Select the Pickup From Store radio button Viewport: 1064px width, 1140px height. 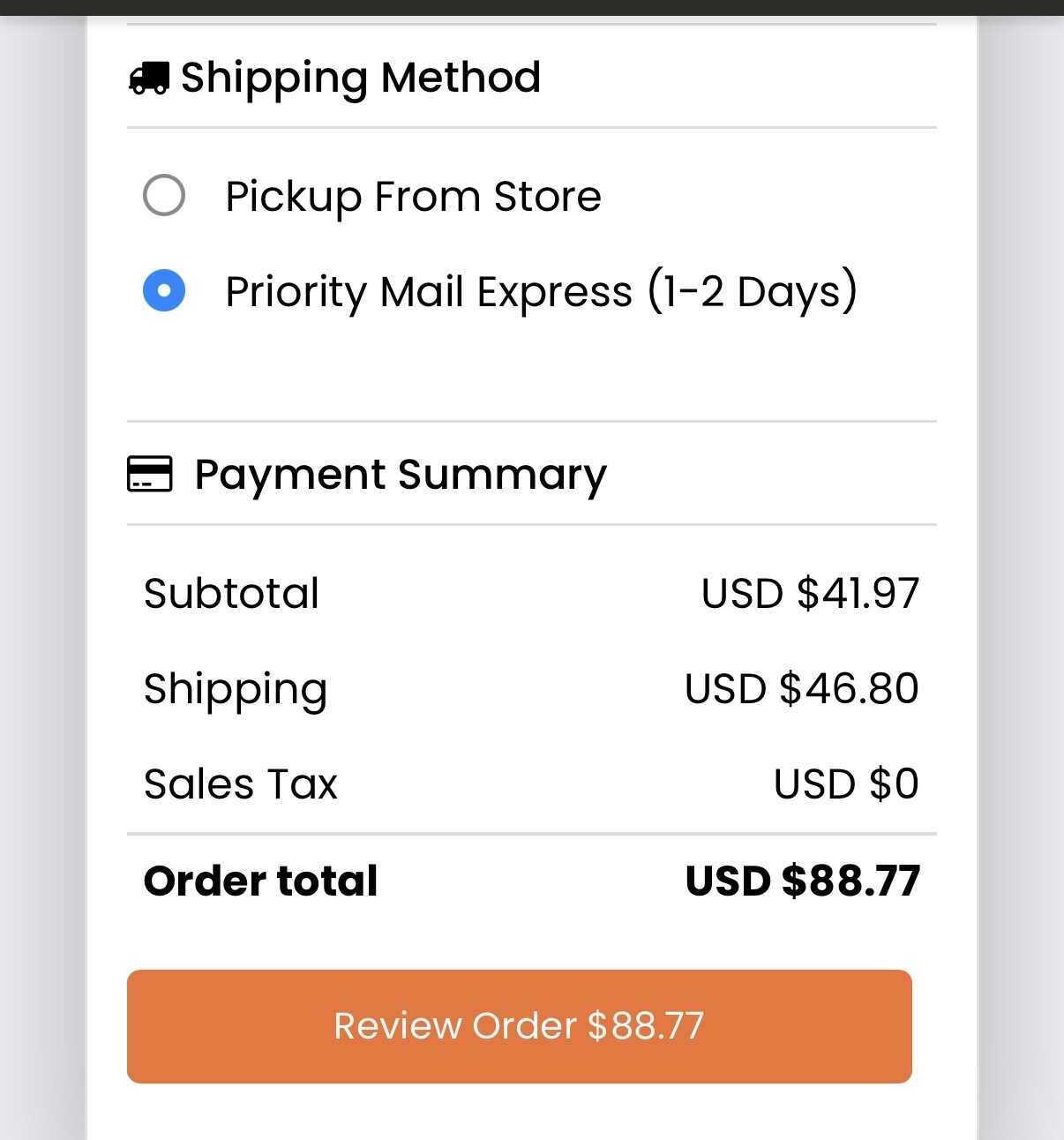click(164, 195)
